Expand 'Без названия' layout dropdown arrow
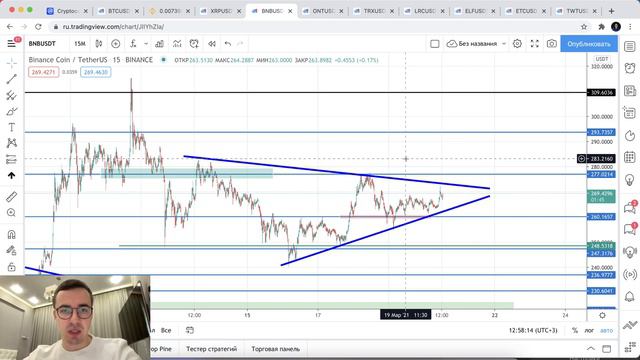 click(x=504, y=44)
